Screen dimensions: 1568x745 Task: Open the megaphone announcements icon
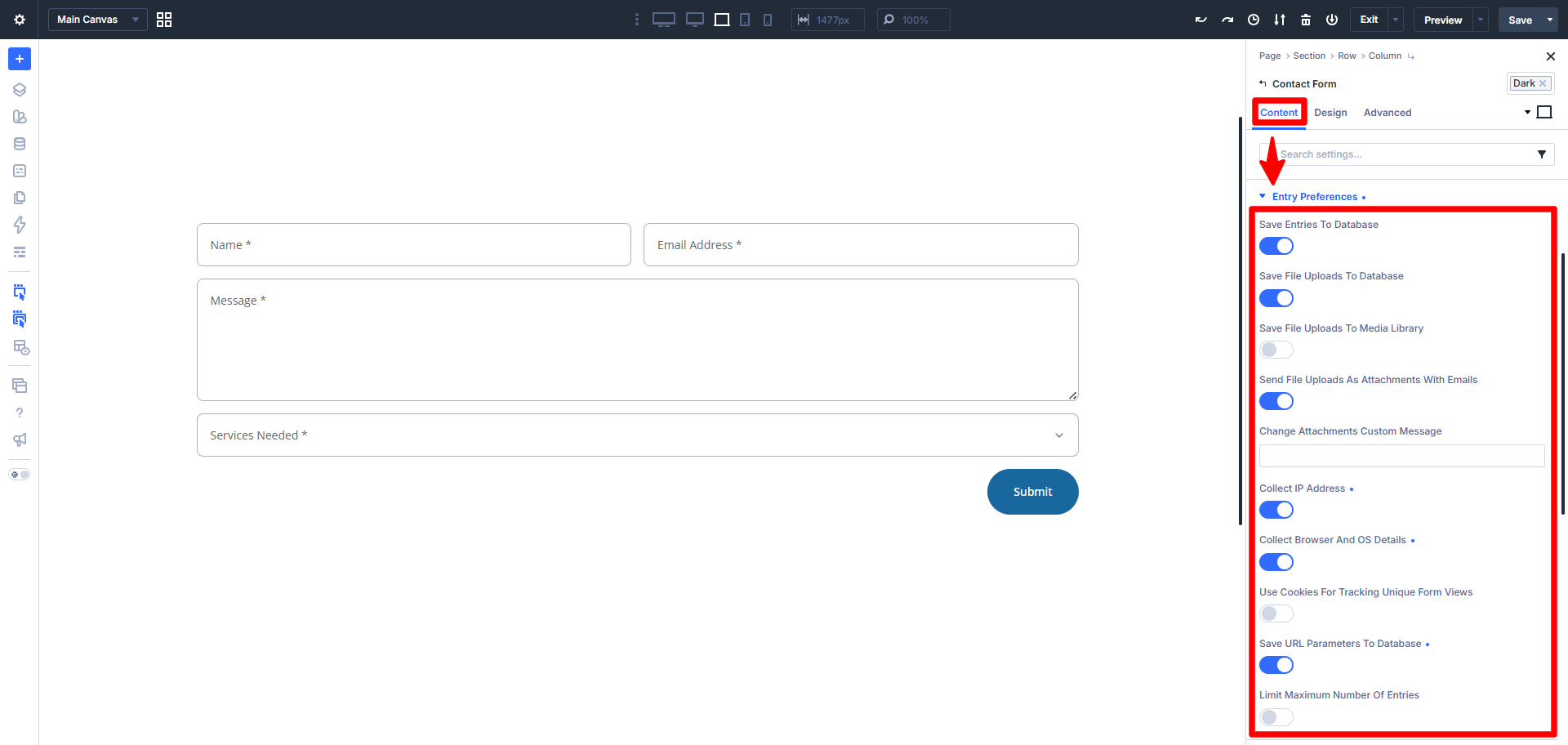click(x=20, y=439)
